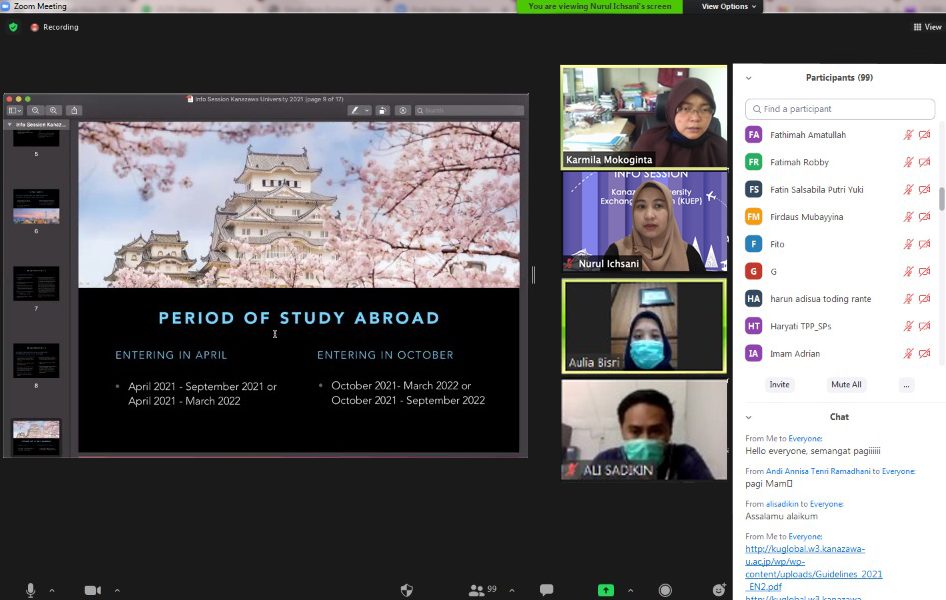Open the more options menu beside Mute All

pos(906,384)
